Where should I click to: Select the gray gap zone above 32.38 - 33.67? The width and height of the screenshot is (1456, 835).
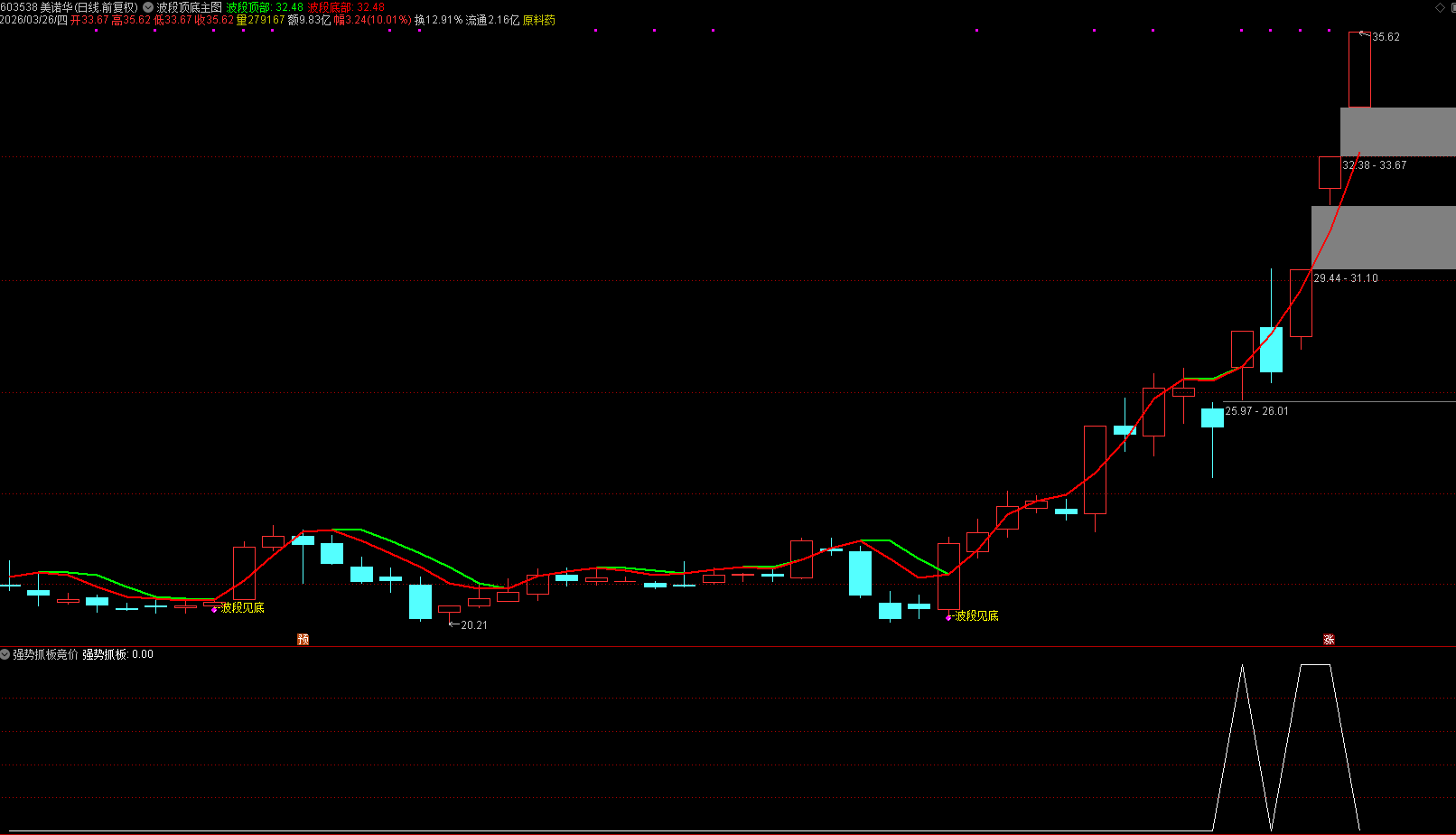point(1398,132)
